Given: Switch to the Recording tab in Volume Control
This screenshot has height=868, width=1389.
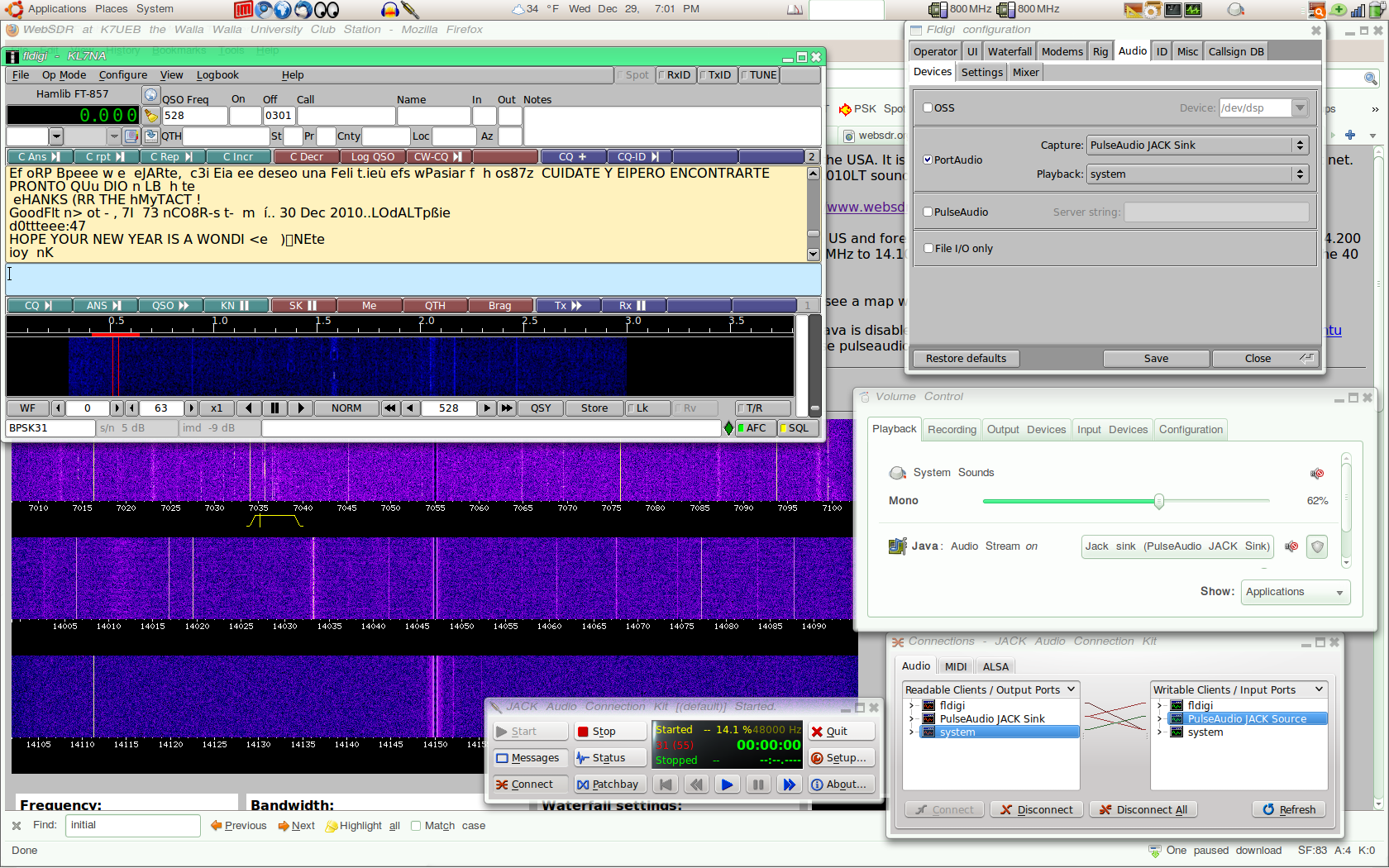Looking at the screenshot, I should coord(951,429).
